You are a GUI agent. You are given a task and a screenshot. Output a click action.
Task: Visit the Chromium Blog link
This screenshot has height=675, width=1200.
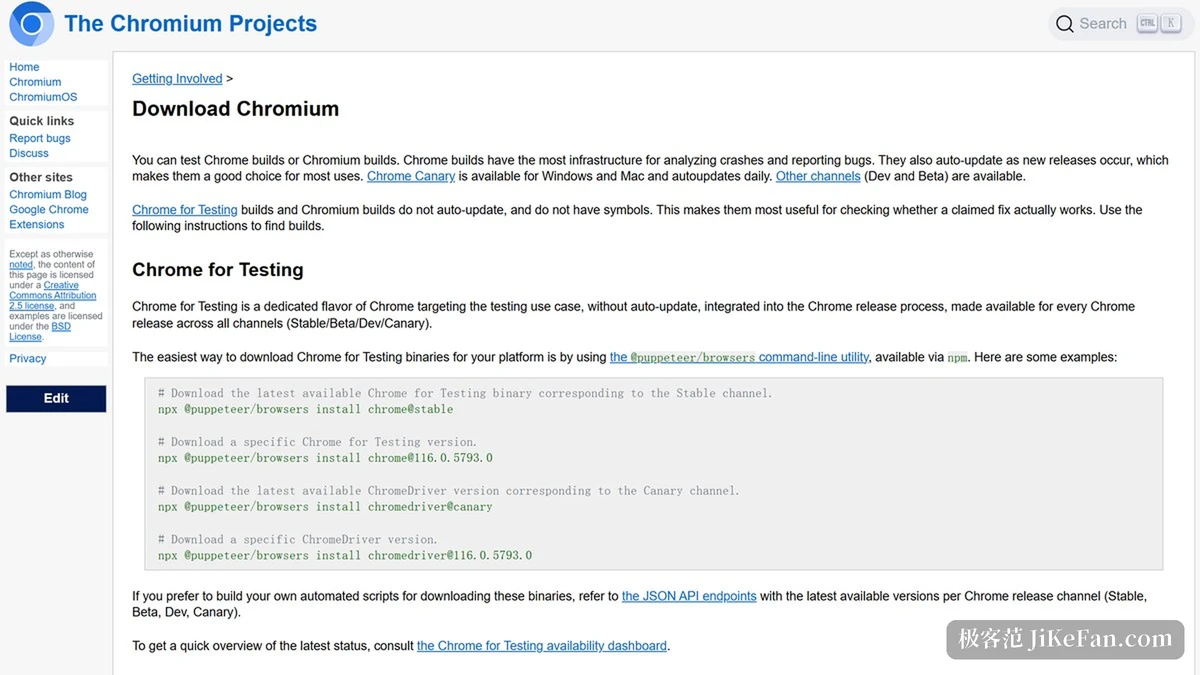coord(48,195)
